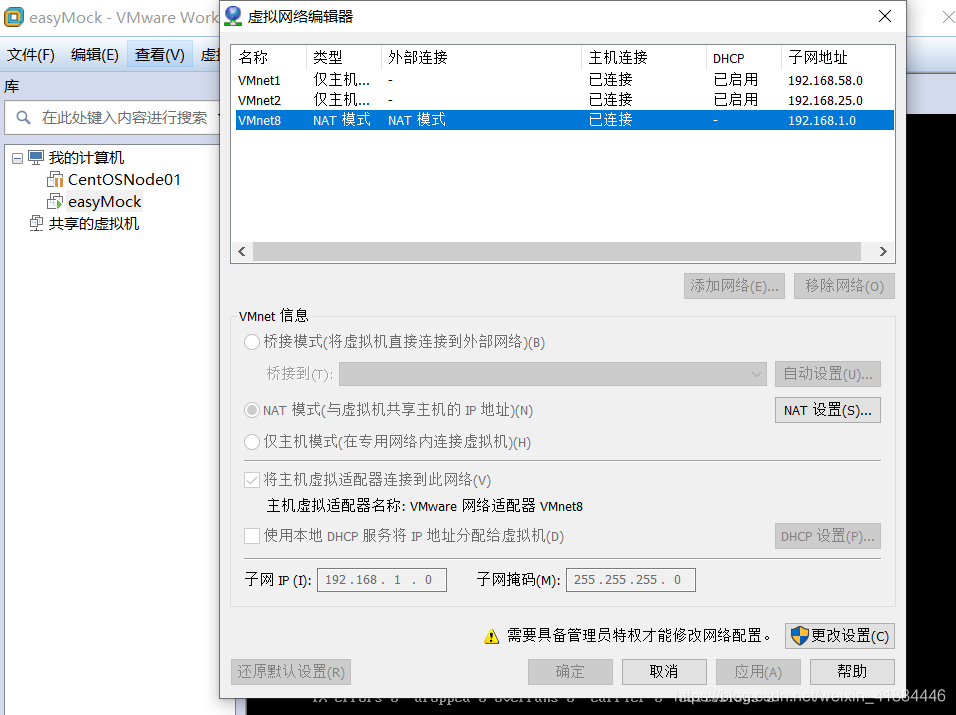Select the VMnet8 NAT network row

point(565,120)
